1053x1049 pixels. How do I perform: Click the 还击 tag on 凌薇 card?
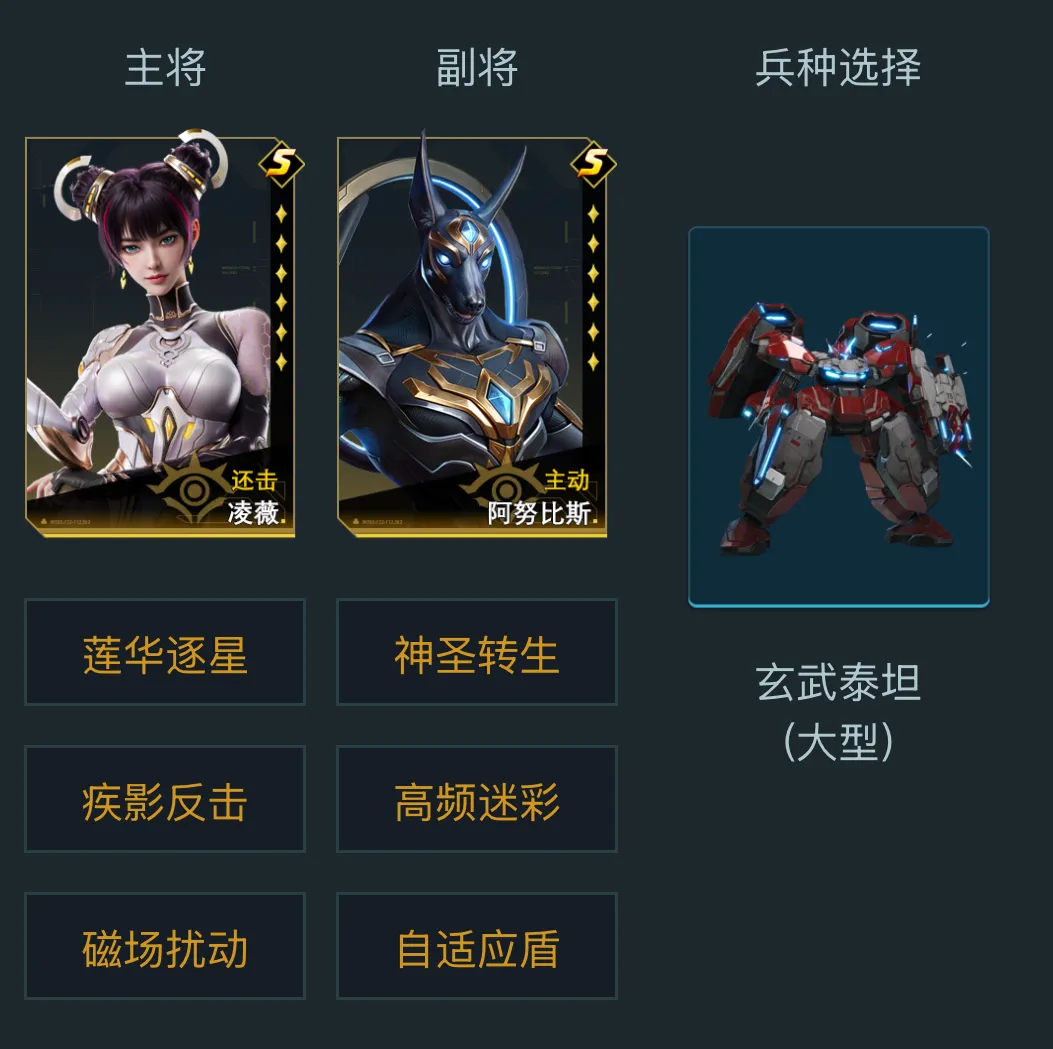pyautogui.click(x=254, y=481)
